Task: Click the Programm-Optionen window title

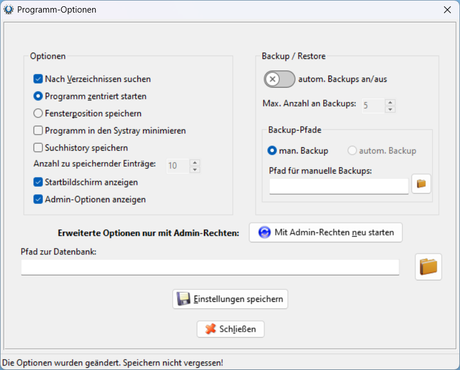Action: coord(57,10)
